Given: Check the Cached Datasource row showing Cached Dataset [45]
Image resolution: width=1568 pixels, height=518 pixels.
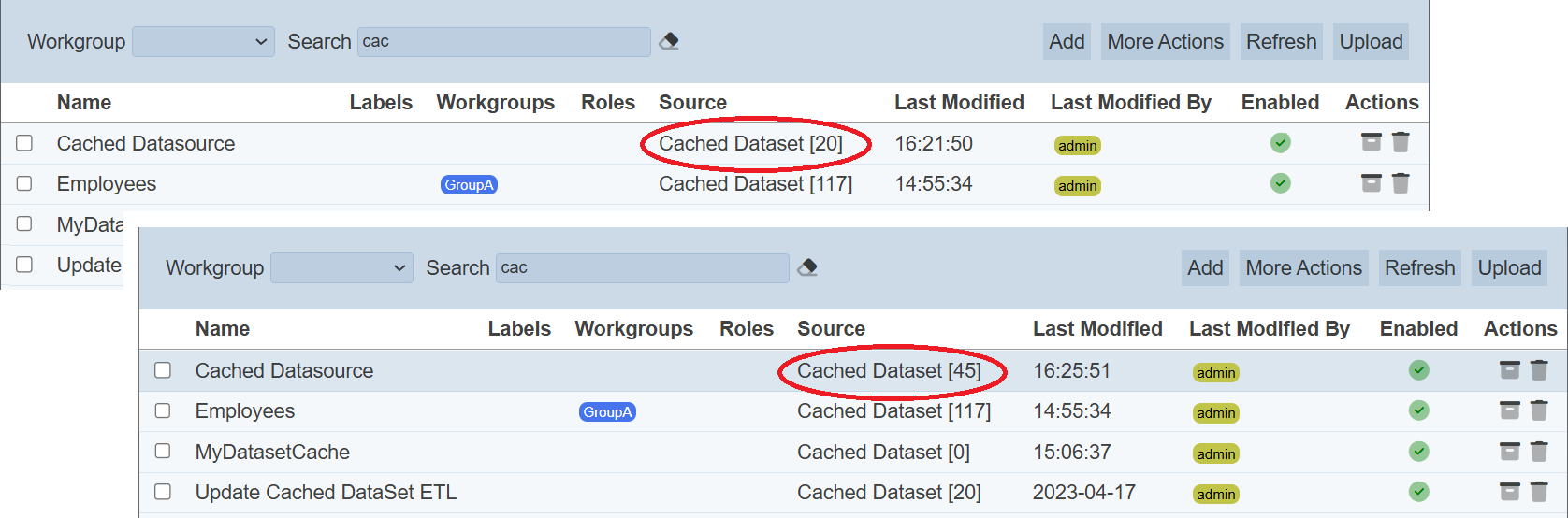Looking at the screenshot, I should (163, 370).
